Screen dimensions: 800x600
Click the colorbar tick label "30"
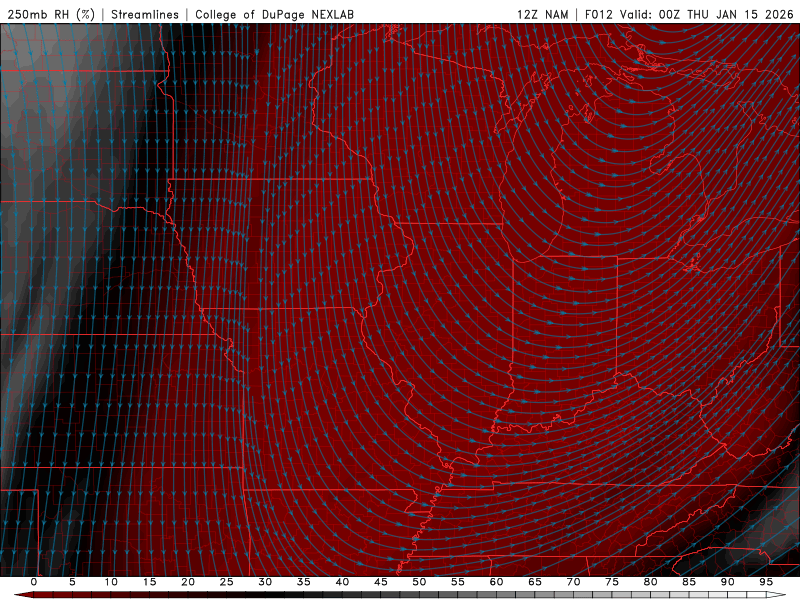click(265, 582)
